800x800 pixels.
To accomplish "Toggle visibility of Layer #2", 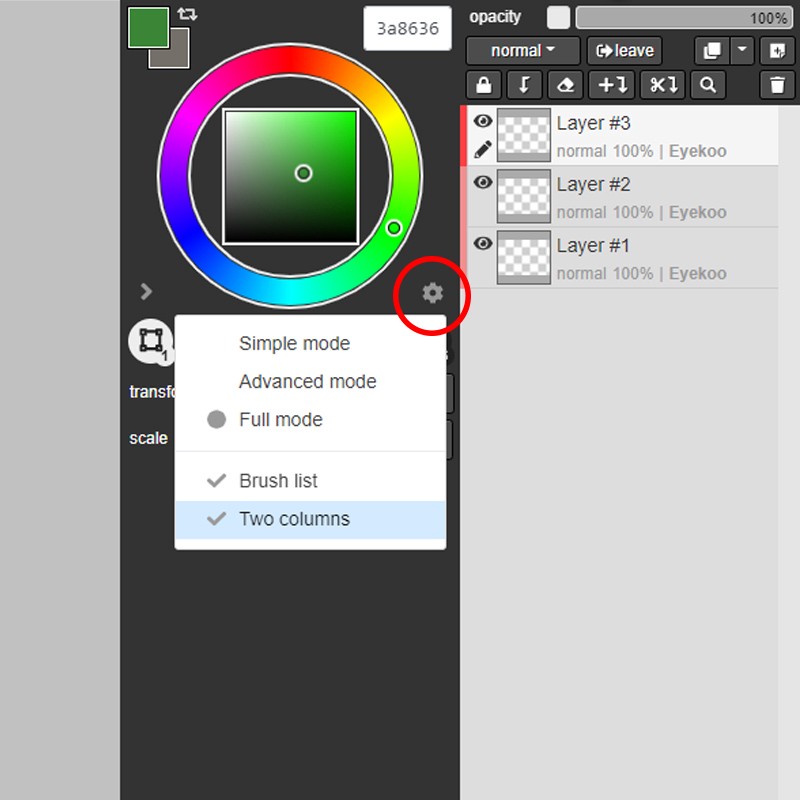I will [483, 183].
